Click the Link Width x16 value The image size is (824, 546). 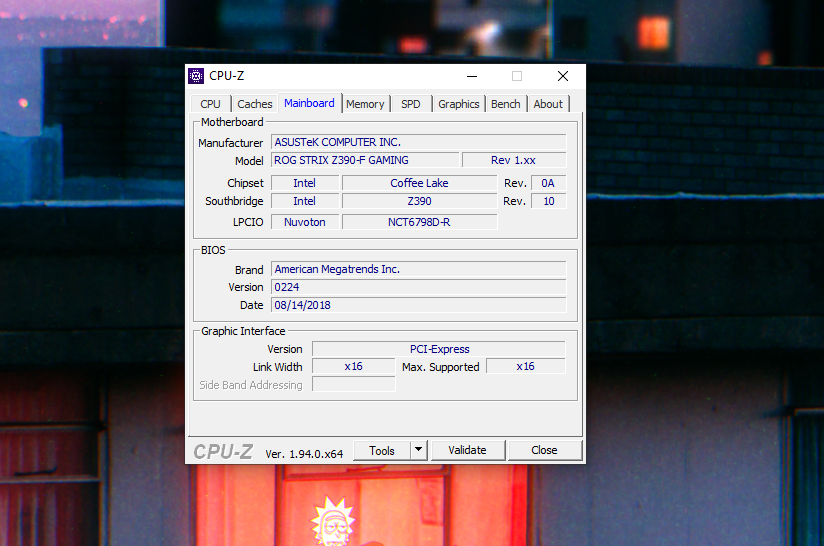coord(354,366)
